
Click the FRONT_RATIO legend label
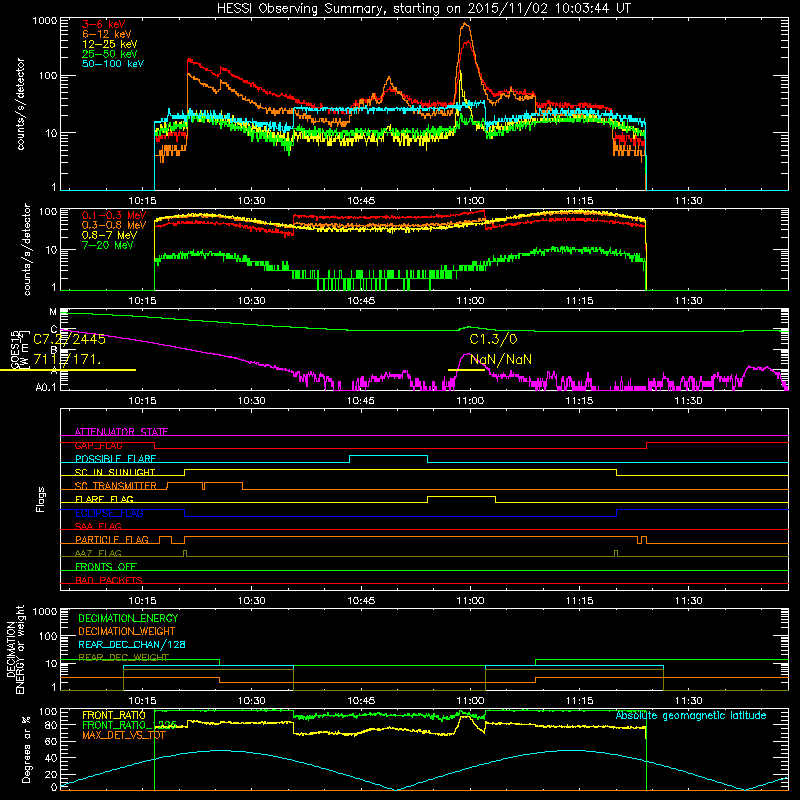(114, 715)
